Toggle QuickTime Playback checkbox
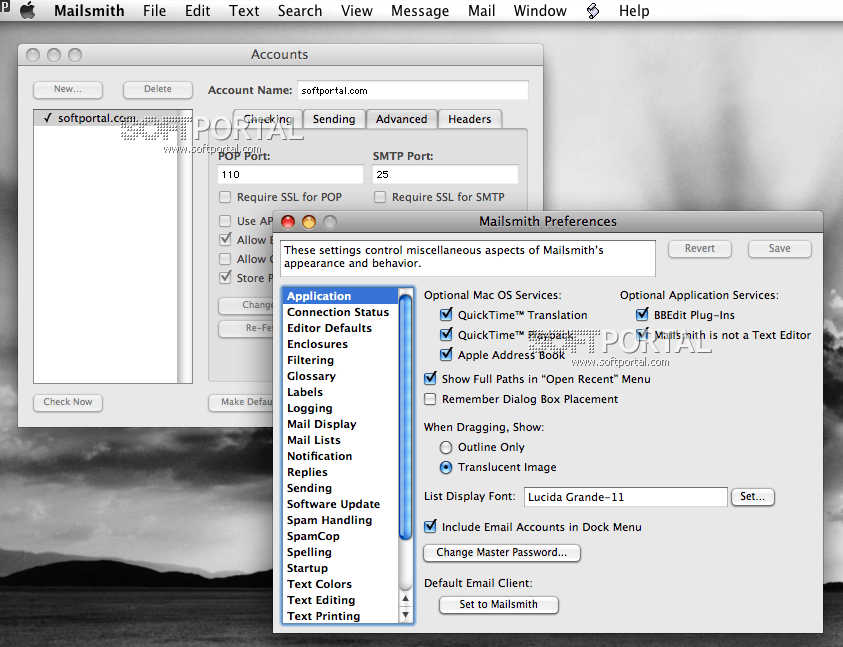The width and height of the screenshot is (843, 647). (446, 335)
